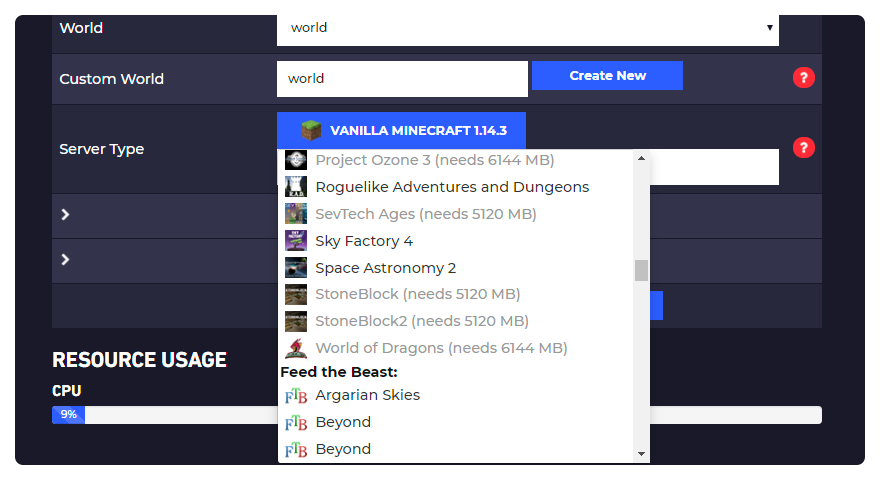Viewport: 880px width, 480px height.
Task: Expand the second collapsed settings row
Action: [x=65, y=259]
